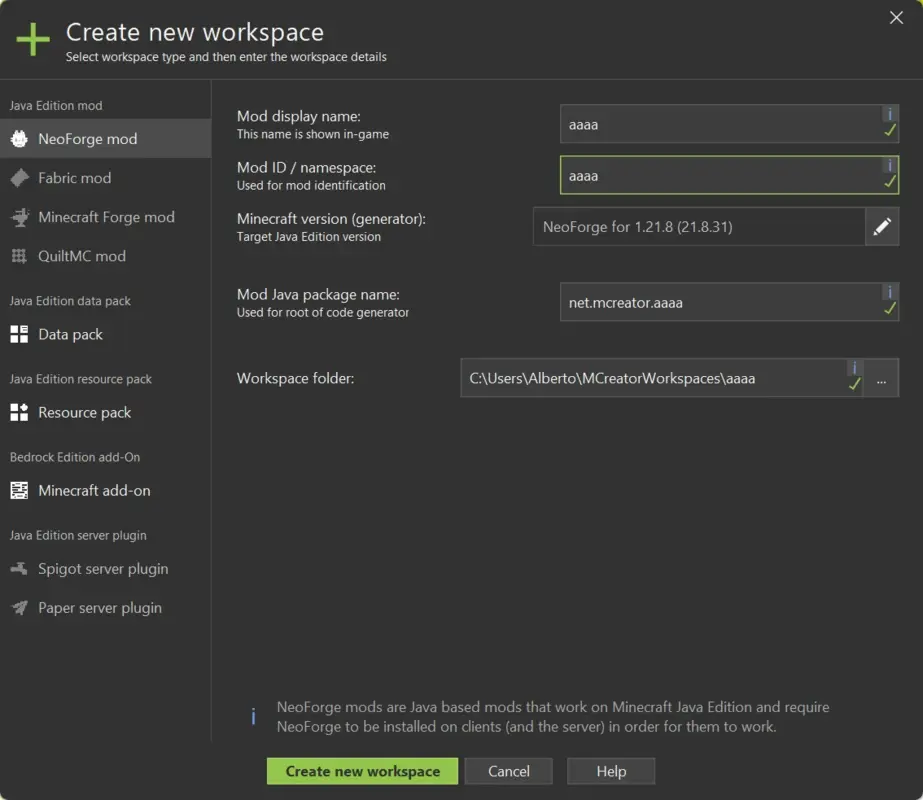Select the QuiltMC mod icon
Viewport: 923px width, 800px height.
[21, 256]
